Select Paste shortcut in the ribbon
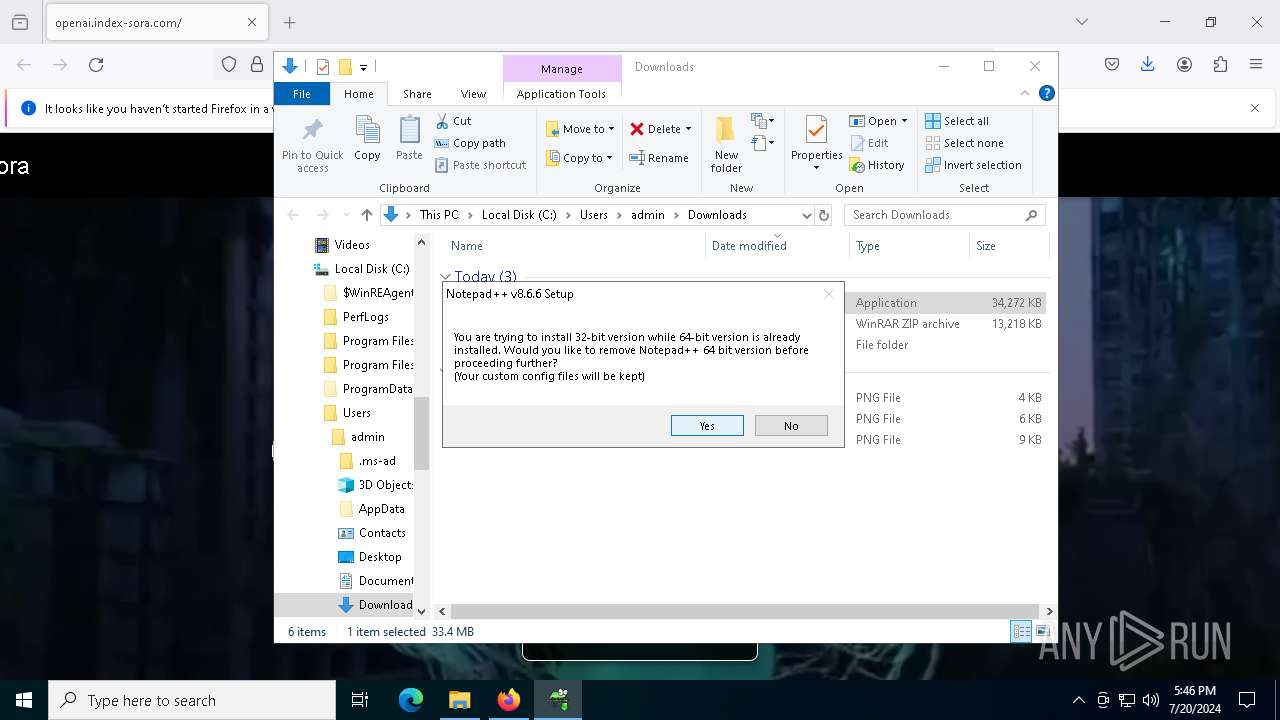The image size is (1280, 720). point(480,165)
